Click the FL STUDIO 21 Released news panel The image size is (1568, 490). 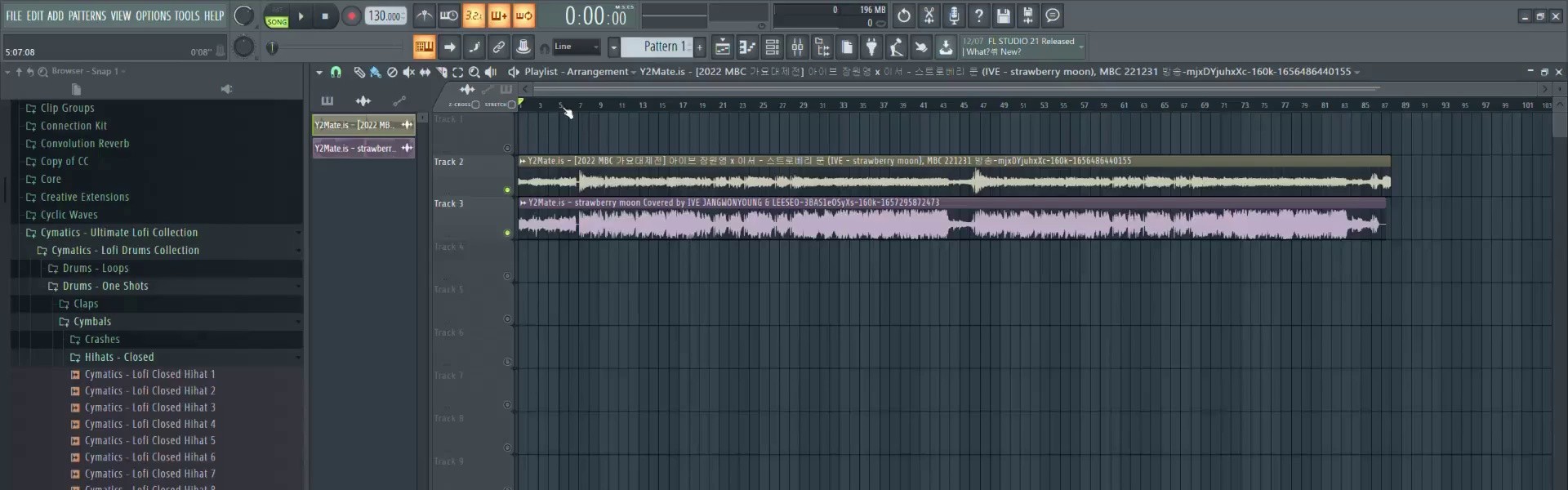click(x=1021, y=47)
